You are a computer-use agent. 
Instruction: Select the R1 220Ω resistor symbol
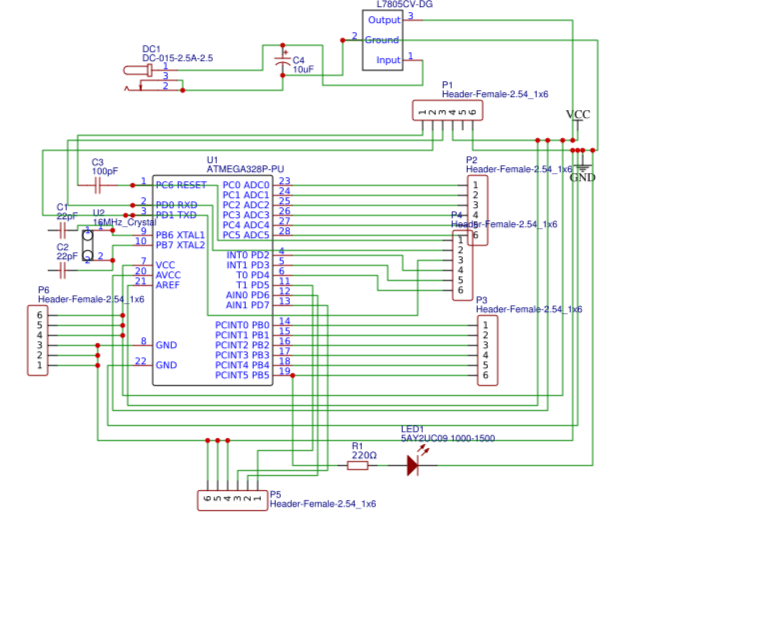358,465
